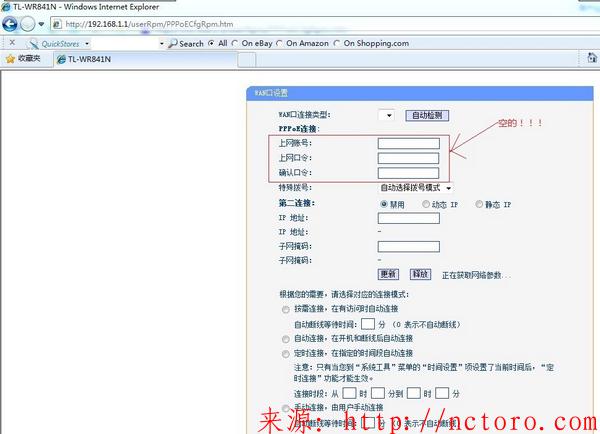Click the 连接时段 end hour field
The width and height of the screenshot is (600, 434).
pos(414,393)
